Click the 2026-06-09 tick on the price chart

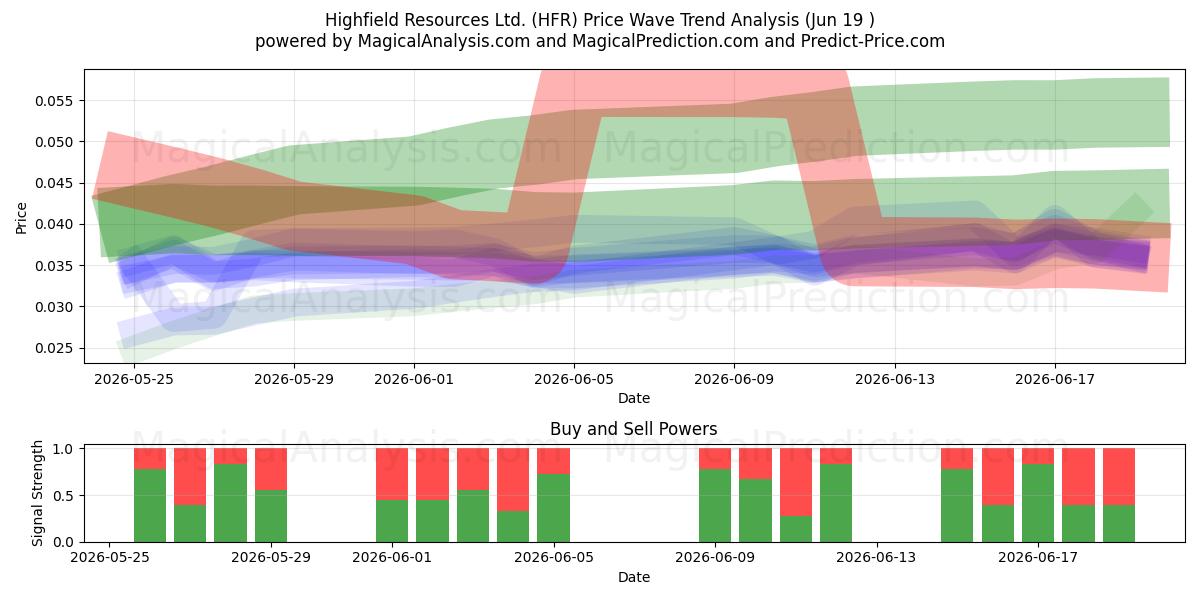[x=734, y=379]
